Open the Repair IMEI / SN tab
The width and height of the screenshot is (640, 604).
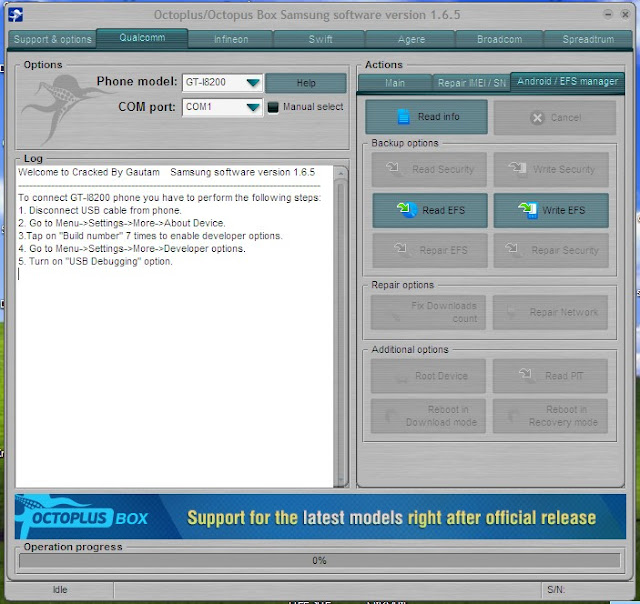click(471, 83)
